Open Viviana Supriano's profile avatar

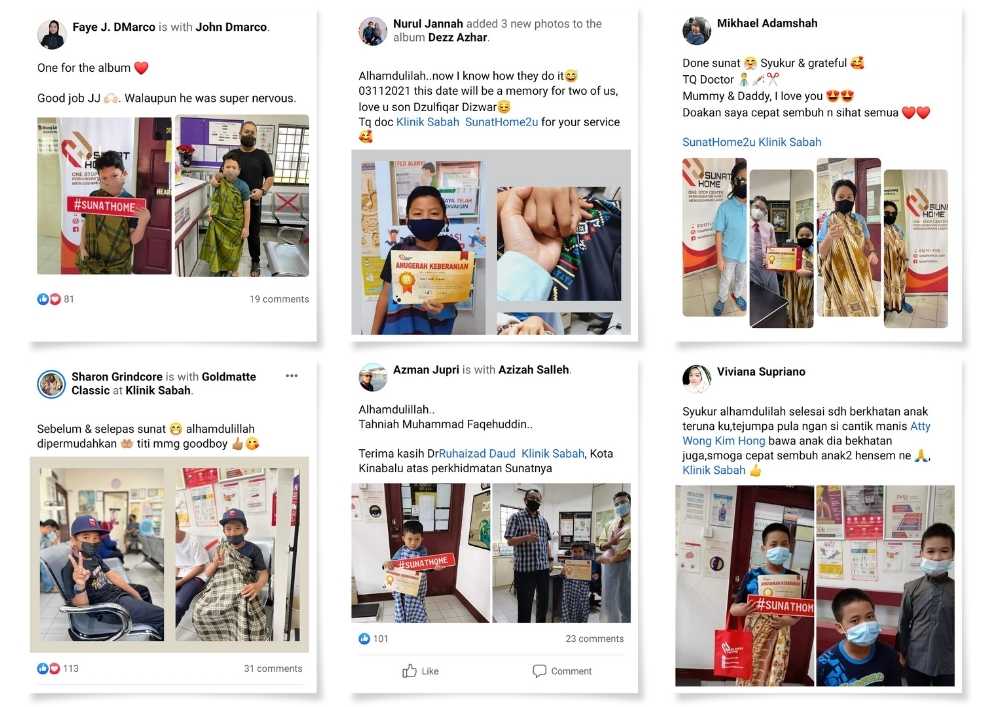pyautogui.click(x=696, y=379)
